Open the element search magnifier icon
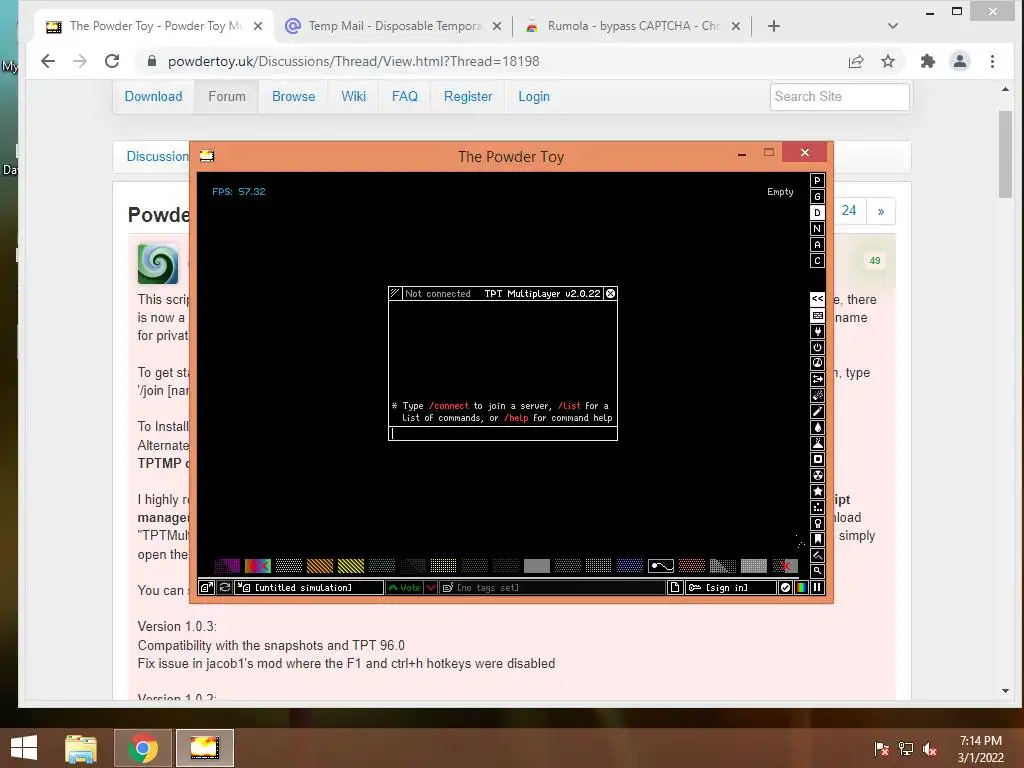This screenshot has width=1024, height=768. tap(817, 571)
